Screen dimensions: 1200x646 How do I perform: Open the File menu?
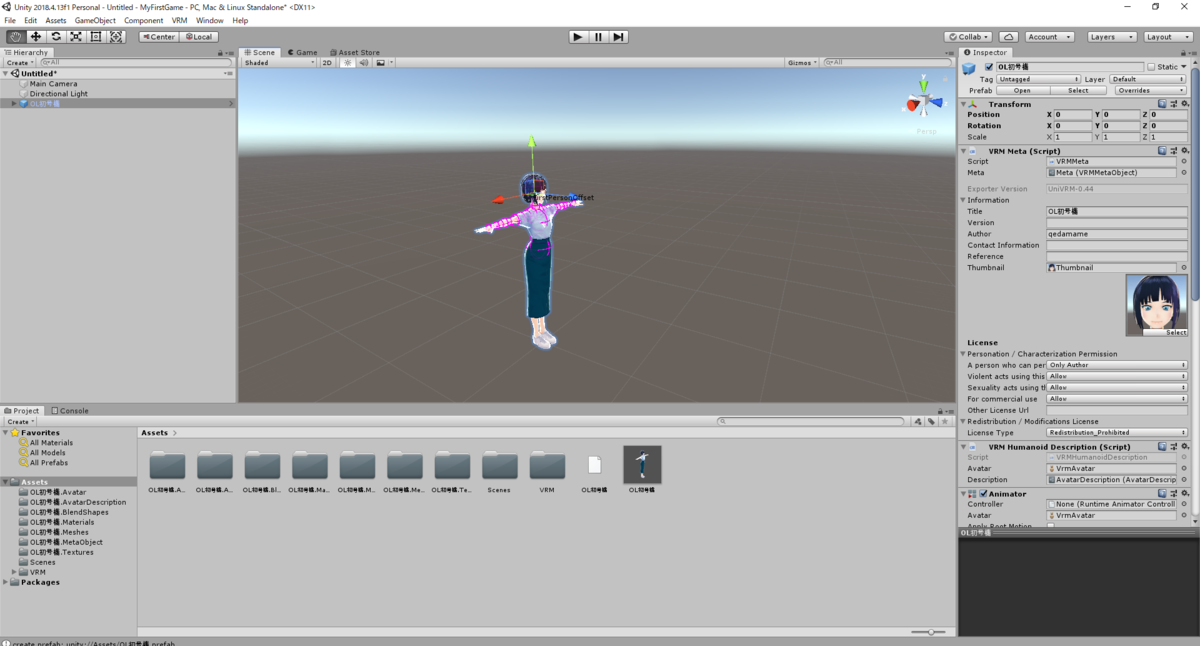[10, 20]
